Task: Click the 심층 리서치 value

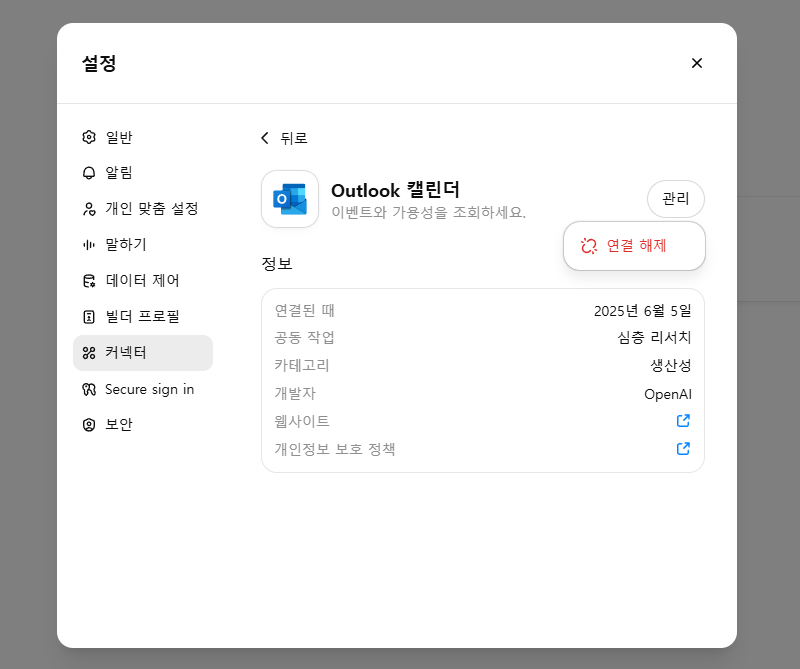Action: [x=654, y=338]
